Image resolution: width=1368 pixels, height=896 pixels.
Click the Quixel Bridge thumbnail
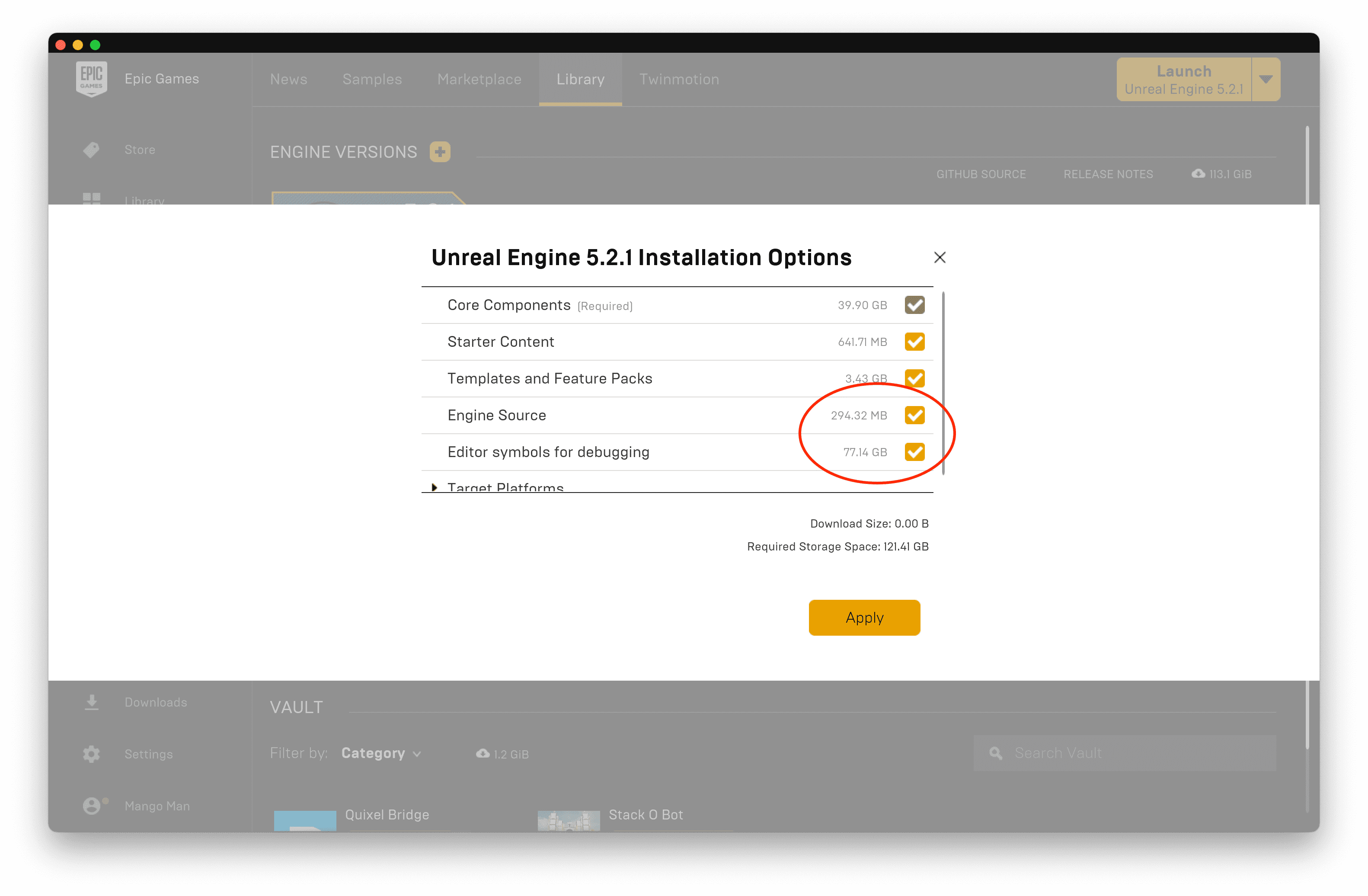click(x=305, y=820)
